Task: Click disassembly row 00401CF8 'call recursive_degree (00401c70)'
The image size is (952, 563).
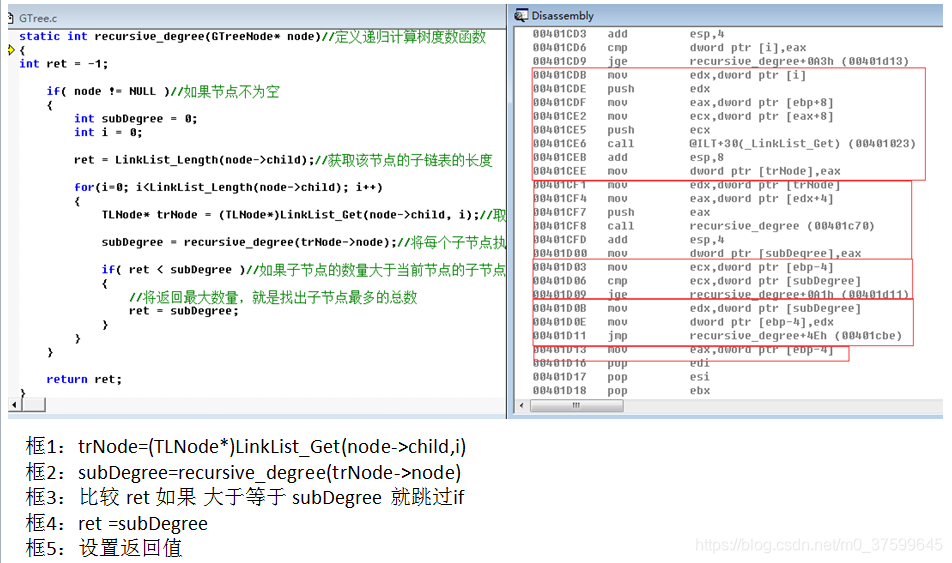Action: click(704, 226)
